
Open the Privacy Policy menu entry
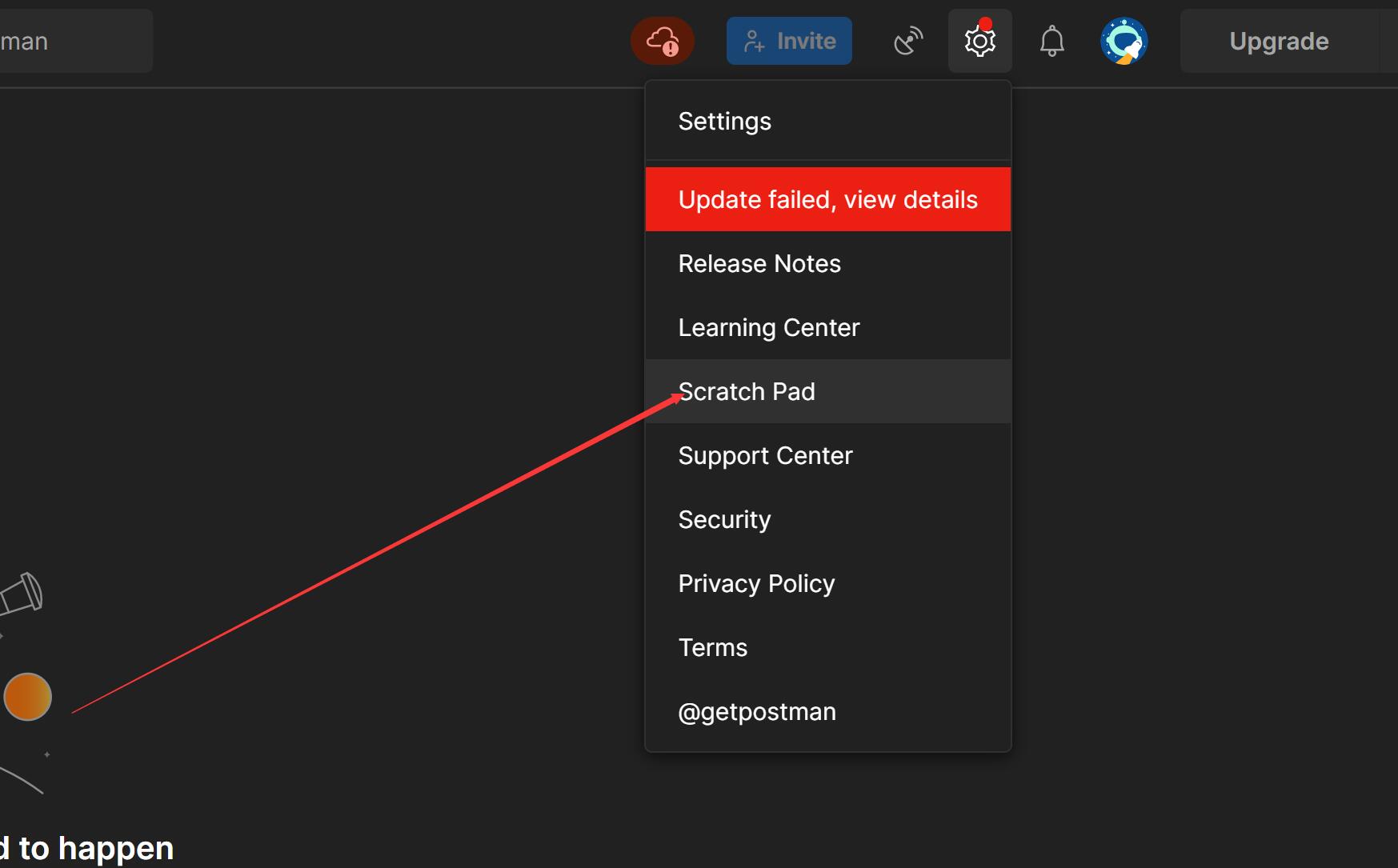coord(756,584)
